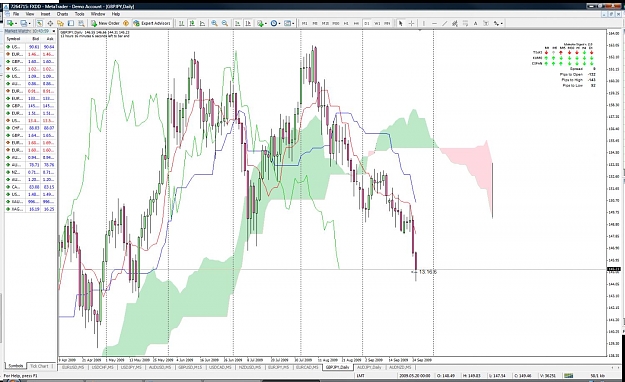The height and width of the screenshot is (382, 625).
Task: Open the Strategy Tester icon
Action: [x=81, y=24]
